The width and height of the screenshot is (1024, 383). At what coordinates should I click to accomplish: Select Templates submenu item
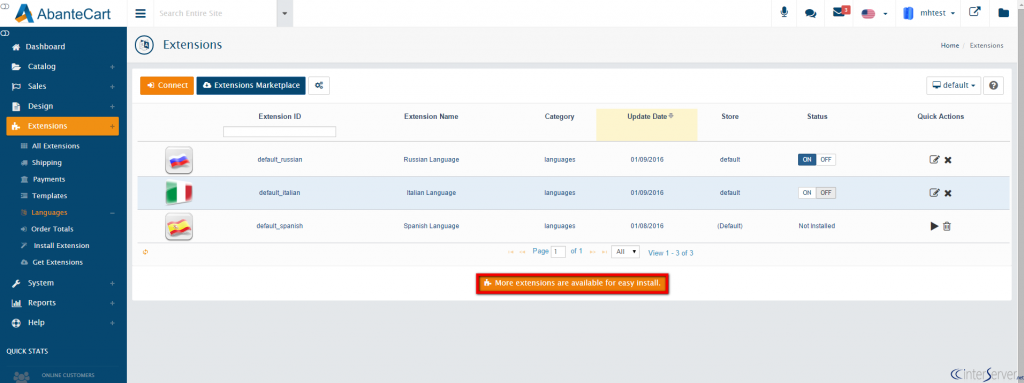(49, 195)
